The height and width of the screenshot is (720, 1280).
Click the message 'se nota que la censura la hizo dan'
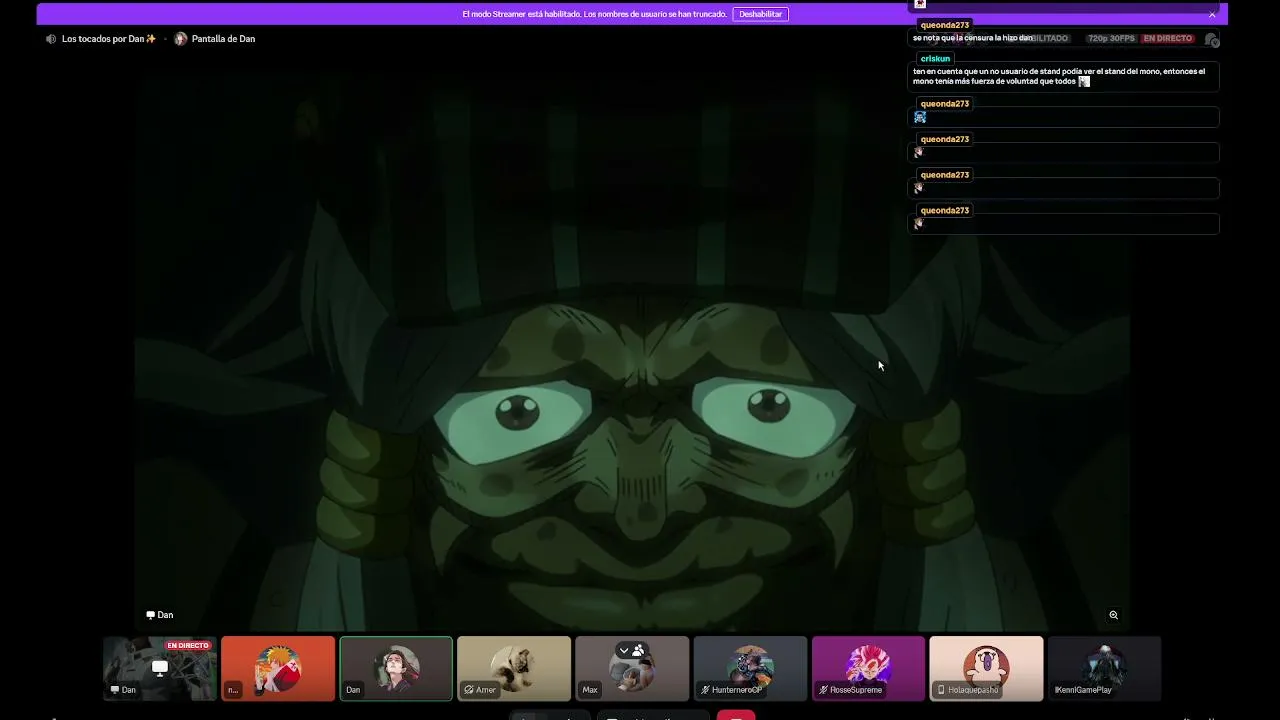(973, 38)
